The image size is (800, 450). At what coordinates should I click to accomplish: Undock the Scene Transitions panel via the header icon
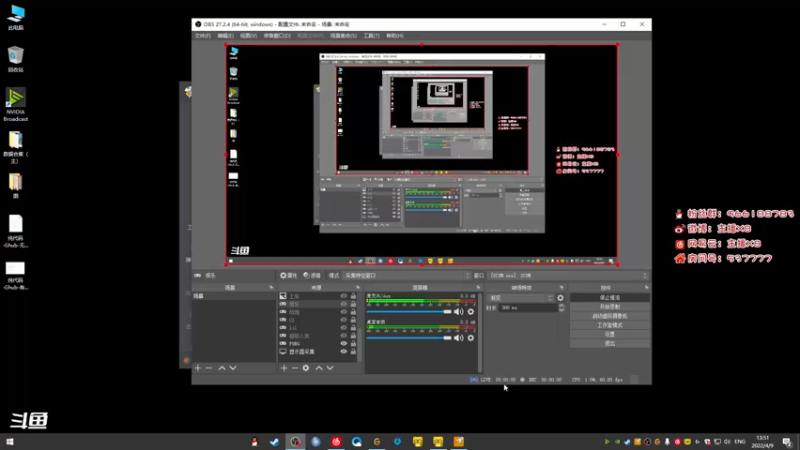pos(562,288)
